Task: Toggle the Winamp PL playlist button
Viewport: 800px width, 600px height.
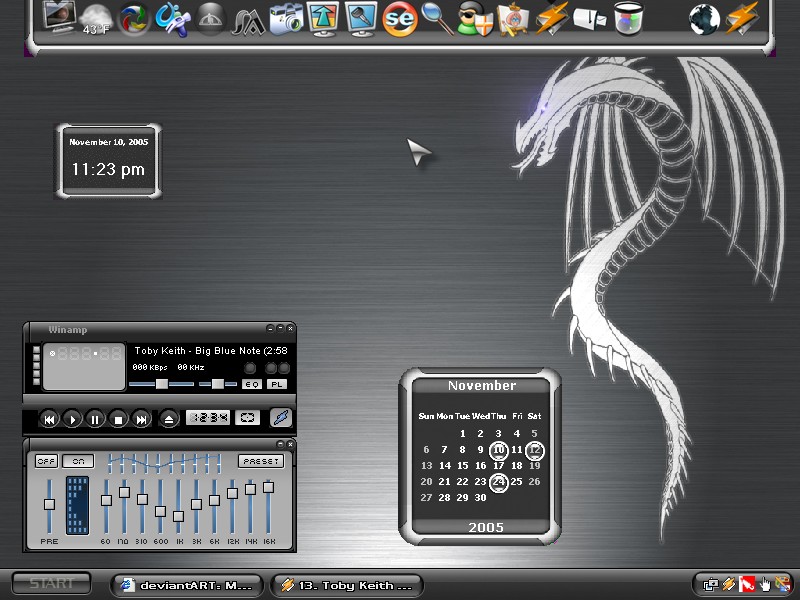Action: (x=277, y=384)
